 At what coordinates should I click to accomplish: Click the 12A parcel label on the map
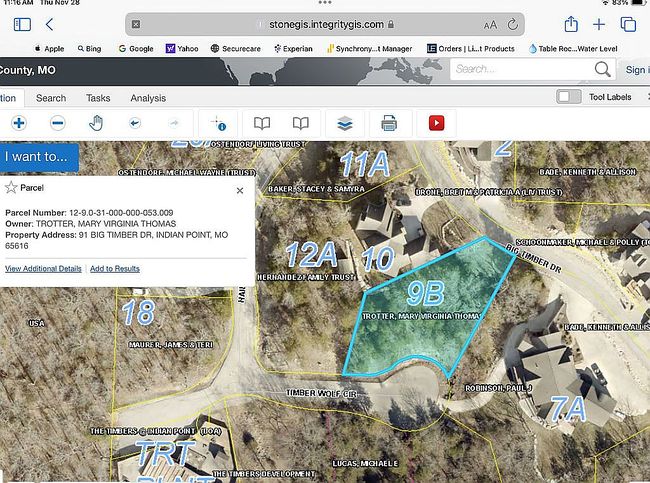311,254
